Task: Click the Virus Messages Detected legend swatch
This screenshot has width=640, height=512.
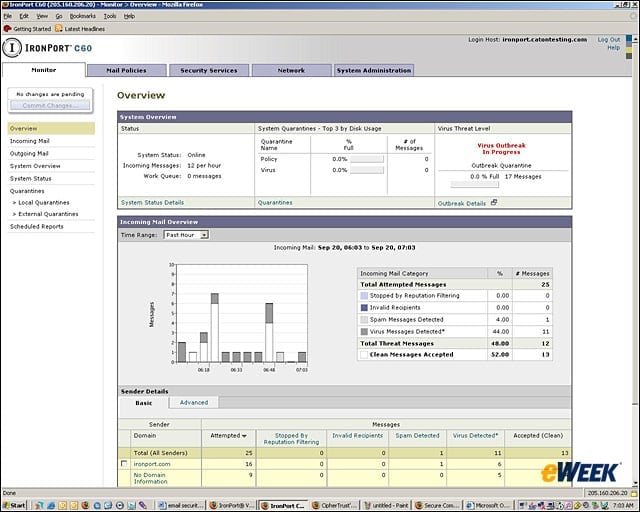Action: tap(364, 332)
